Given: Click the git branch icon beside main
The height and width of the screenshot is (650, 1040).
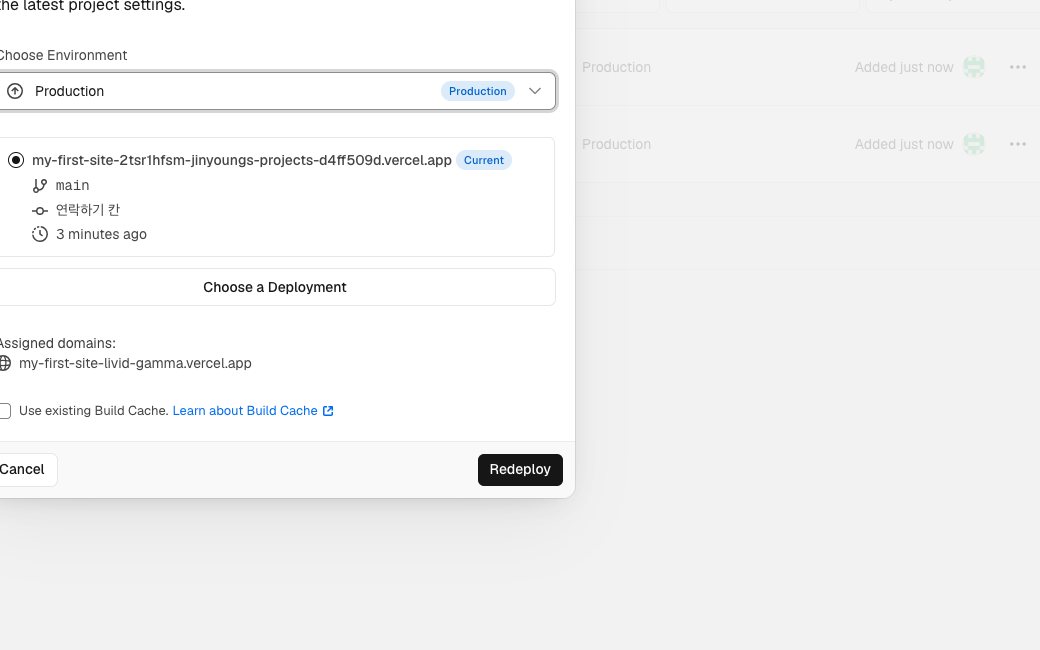Looking at the screenshot, I should pyautogui.click(x=40, y=186).
